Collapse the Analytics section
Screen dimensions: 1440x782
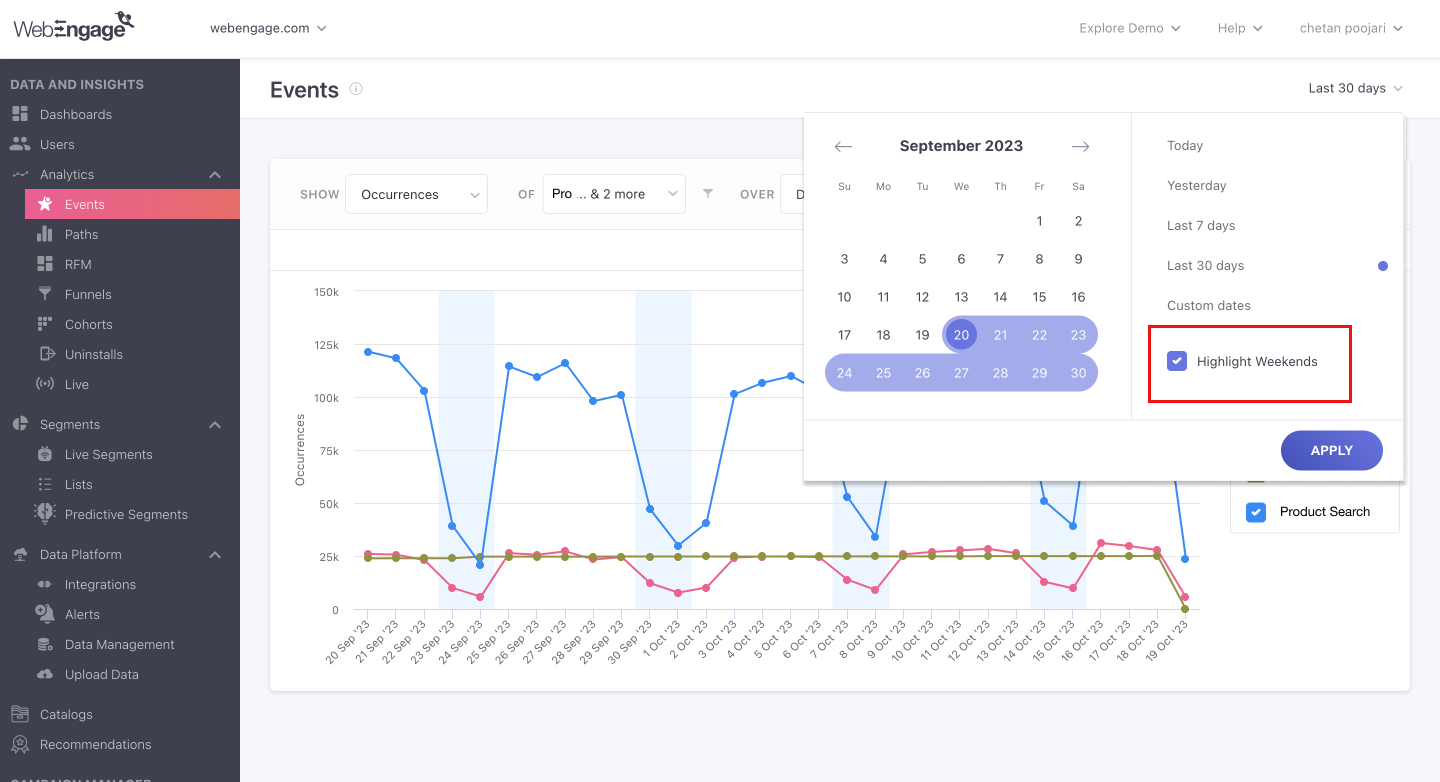(x=215, y=175)
